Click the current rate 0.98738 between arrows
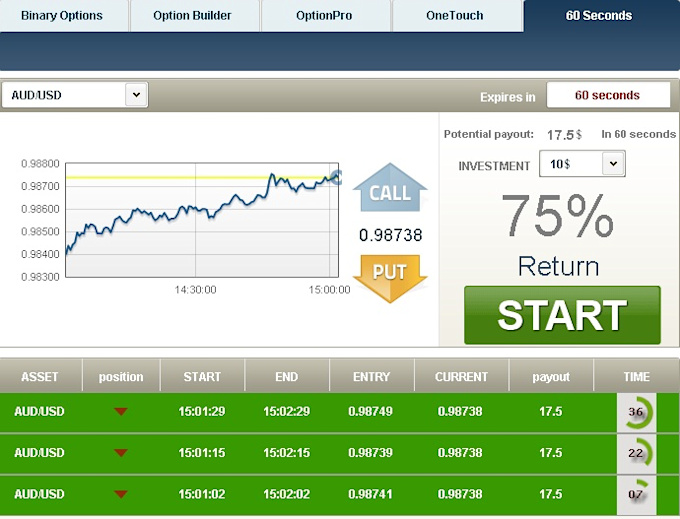 pos(390,235)
